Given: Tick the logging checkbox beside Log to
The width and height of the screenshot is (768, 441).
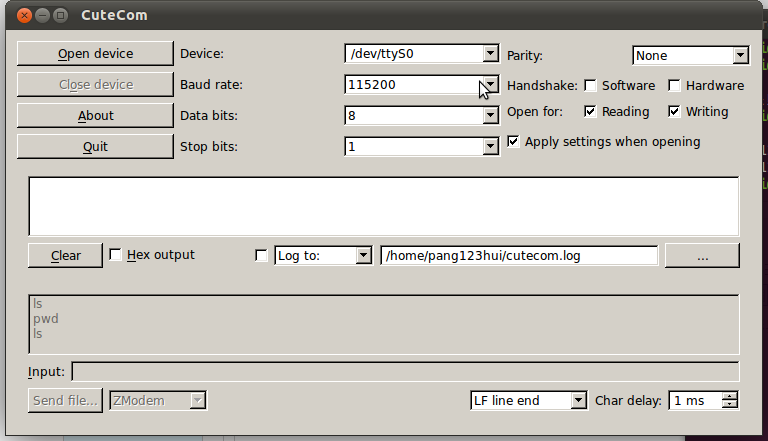Looking at the screenshot, I should [262, 255].
